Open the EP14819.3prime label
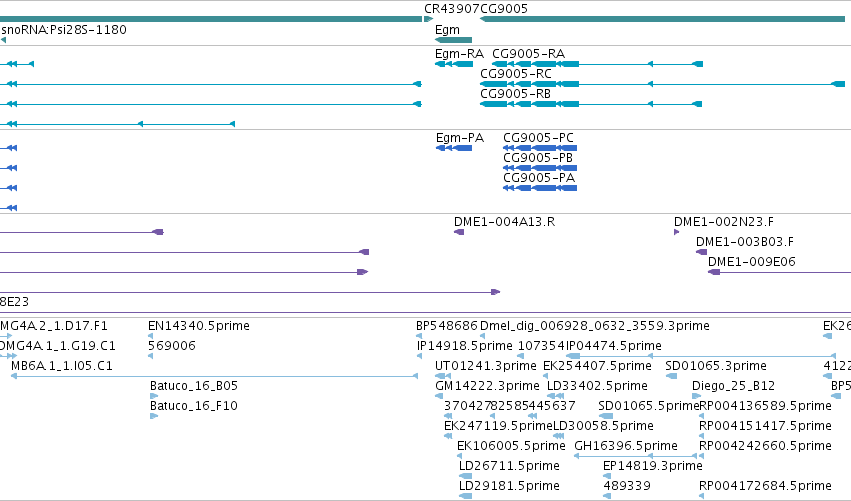Screen dimensions: 851x501 coord(653,467)
